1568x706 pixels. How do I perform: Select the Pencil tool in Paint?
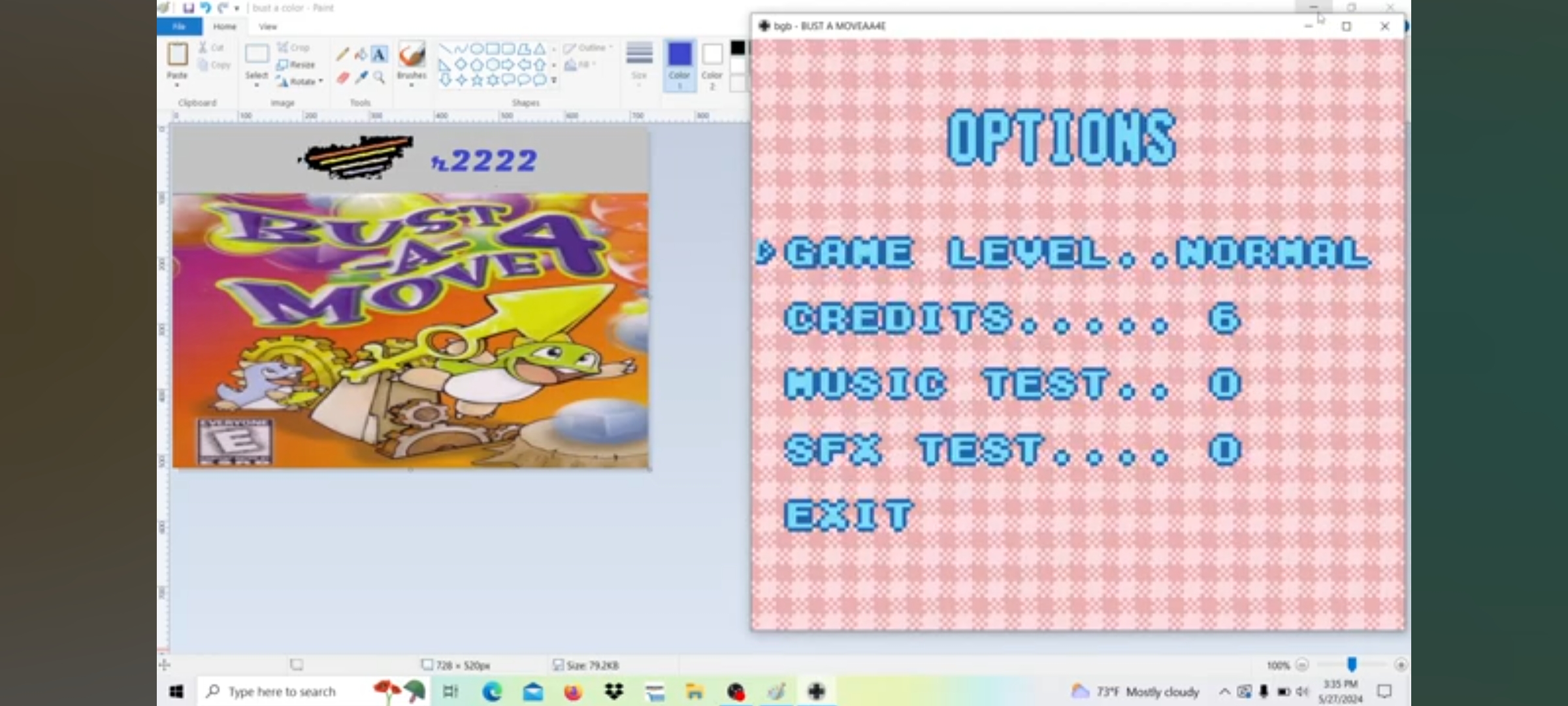pos(342,55)
